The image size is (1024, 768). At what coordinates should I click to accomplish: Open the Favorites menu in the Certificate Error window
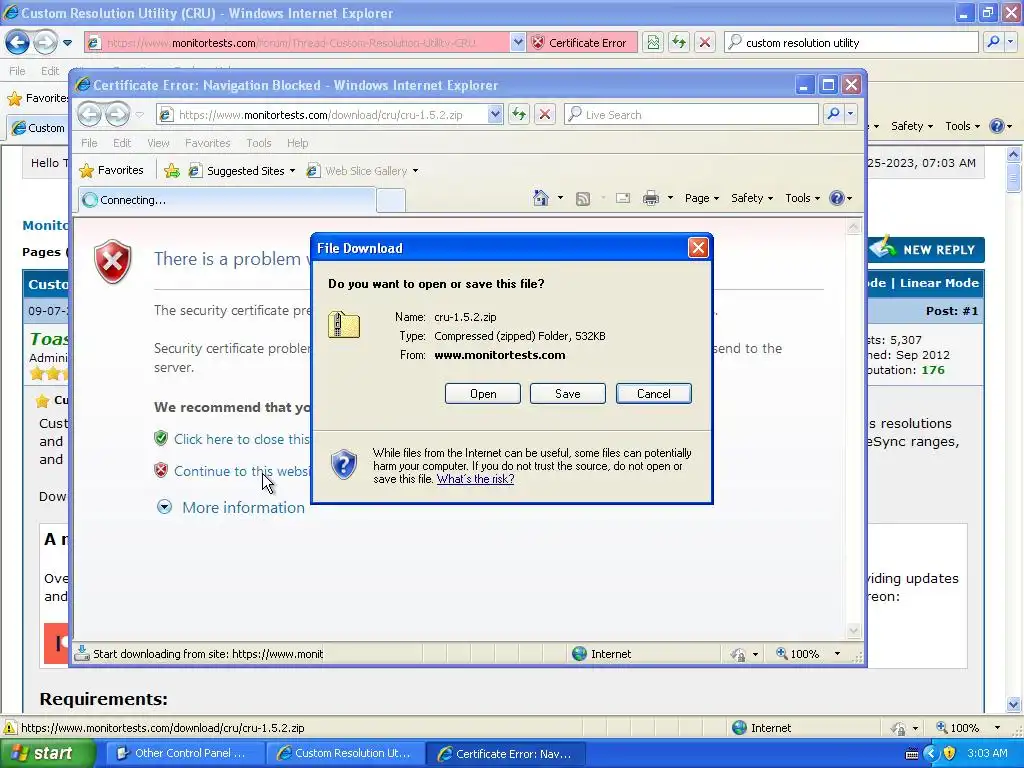point(208,143)
